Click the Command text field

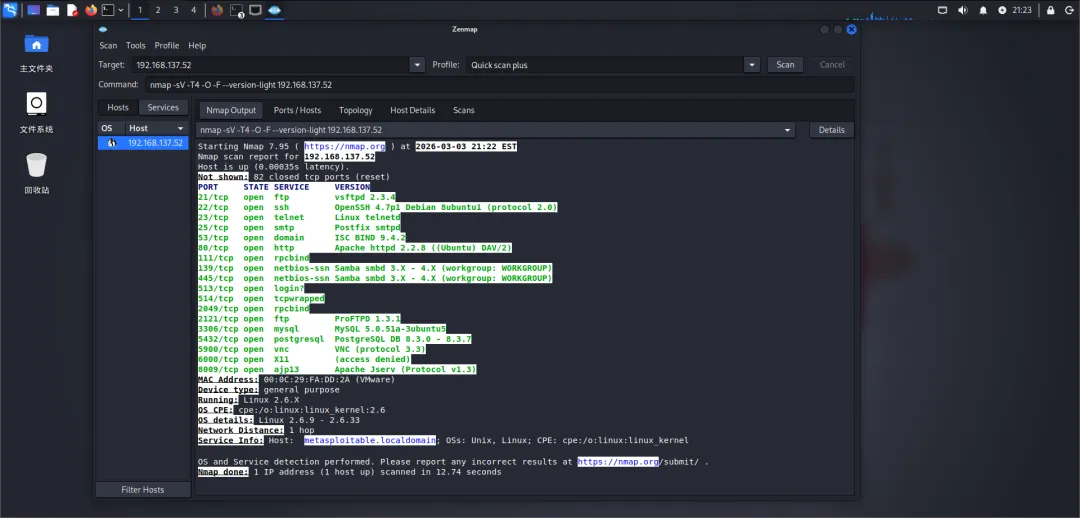[x=499, y=84]
